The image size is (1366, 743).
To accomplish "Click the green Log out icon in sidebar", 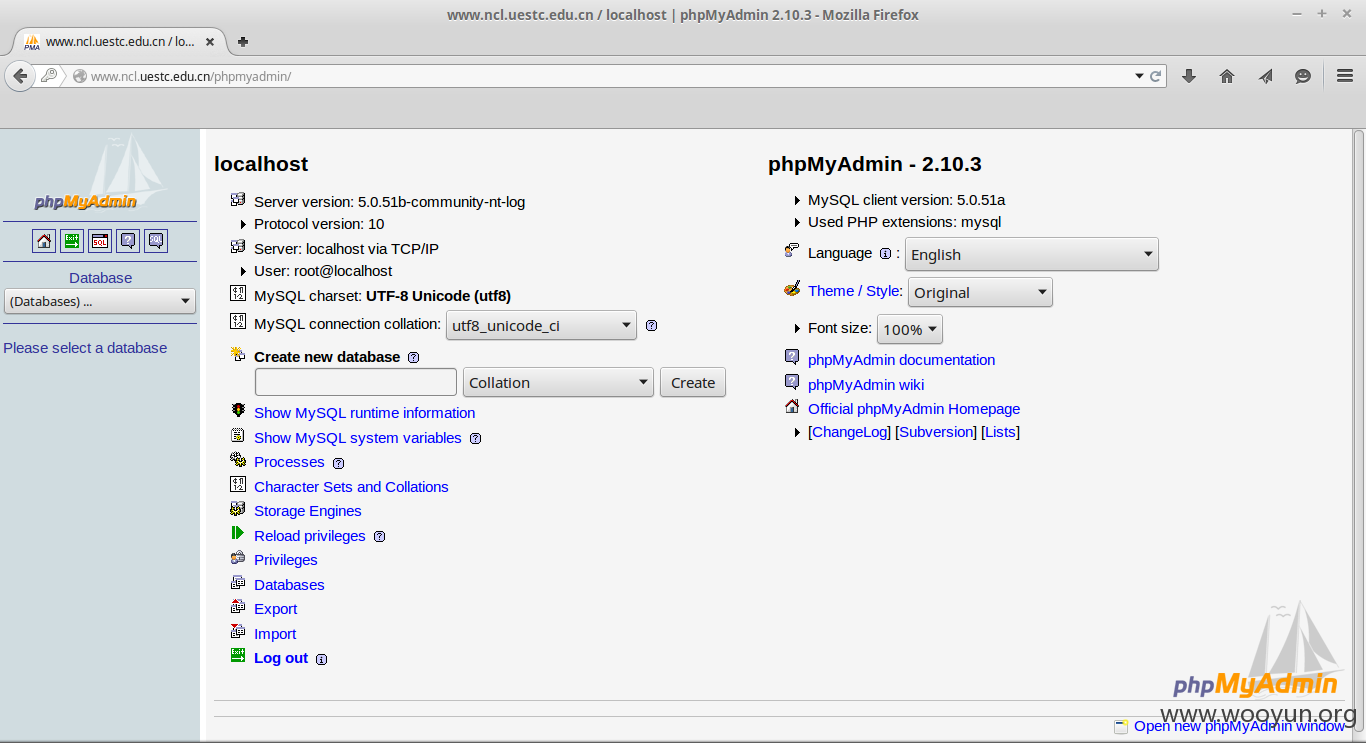I will point(72,241).
